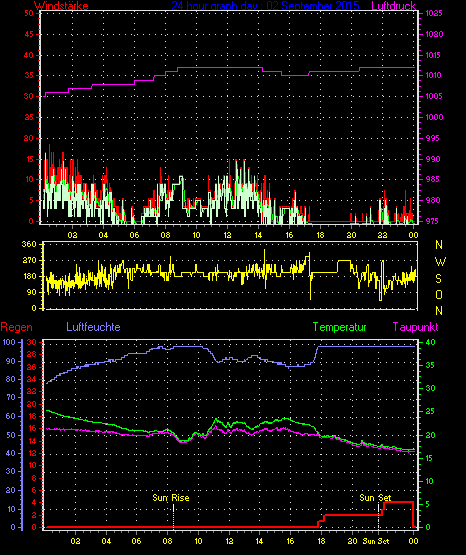Click the Temperatur legend label

tap(339, 327)
